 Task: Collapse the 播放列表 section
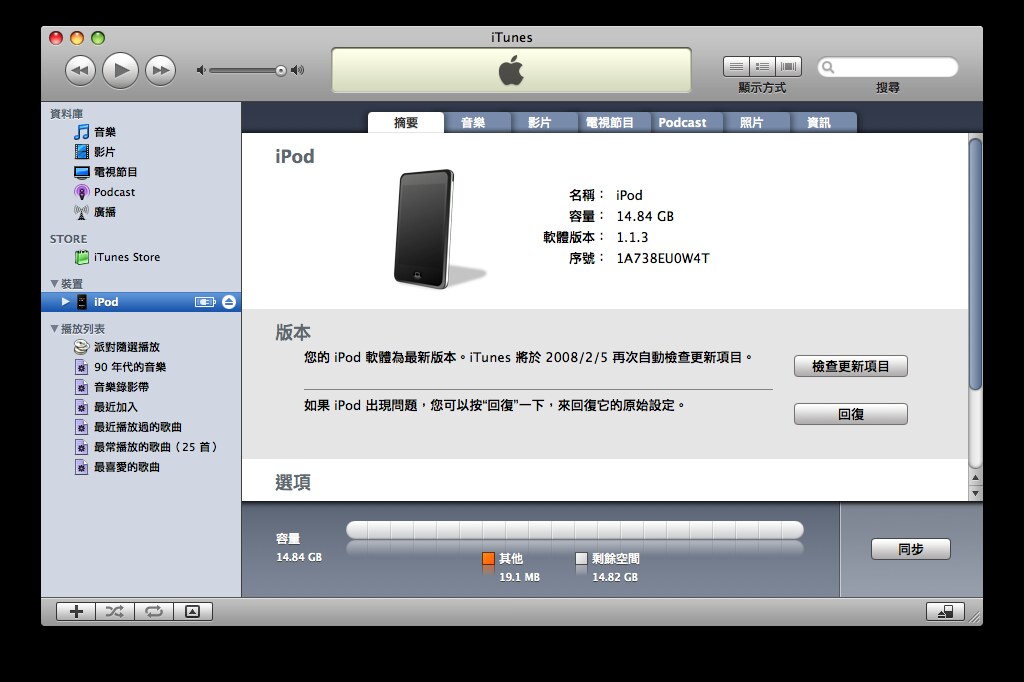point(54,328)
